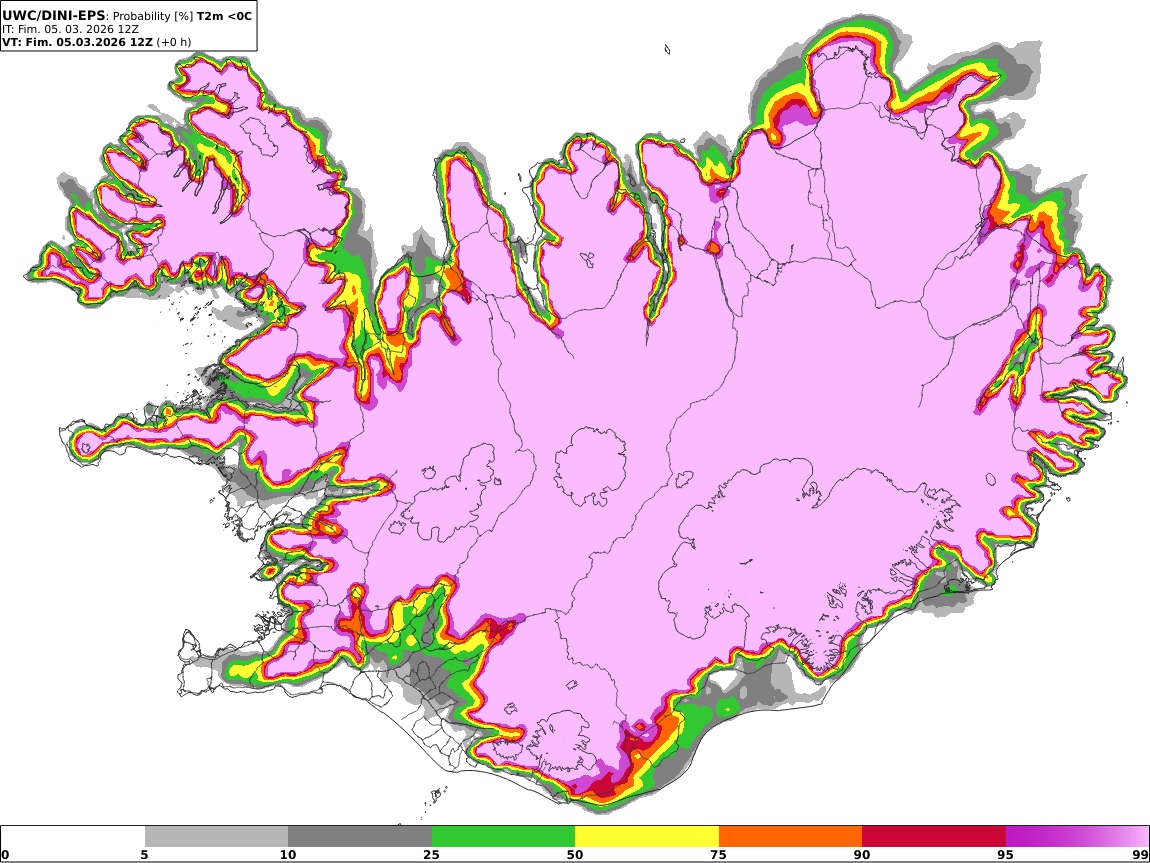Image resolution: width=1150 pixels, height=863 pixels.
Task: Click the 'VT: Fim. 05.03.2026 12Z' line
Action: coord(77,42)
